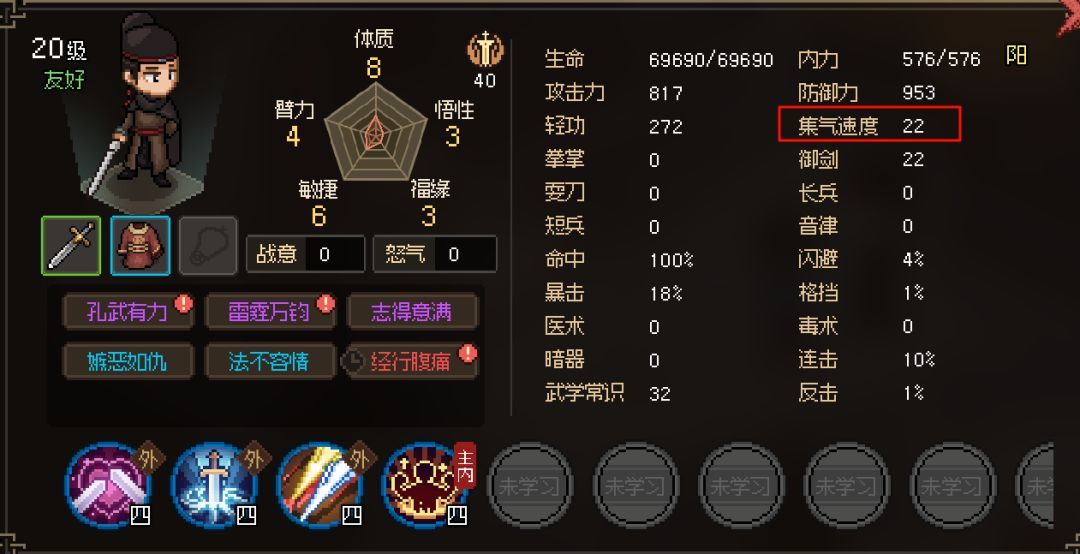Select the lightning sword skill icon
This screenshot has height=554, width=1080.
coord(214,485)
